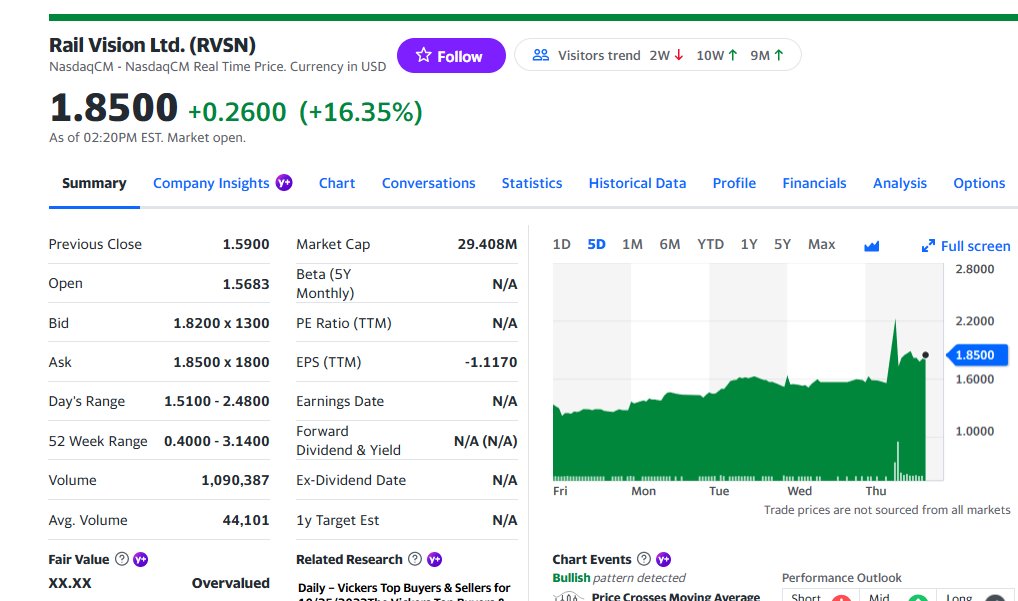Screen dimensions: 1018x601
Task: Click 52 Week Range 0.4000 - 3.1400
Action: (216, 441)
